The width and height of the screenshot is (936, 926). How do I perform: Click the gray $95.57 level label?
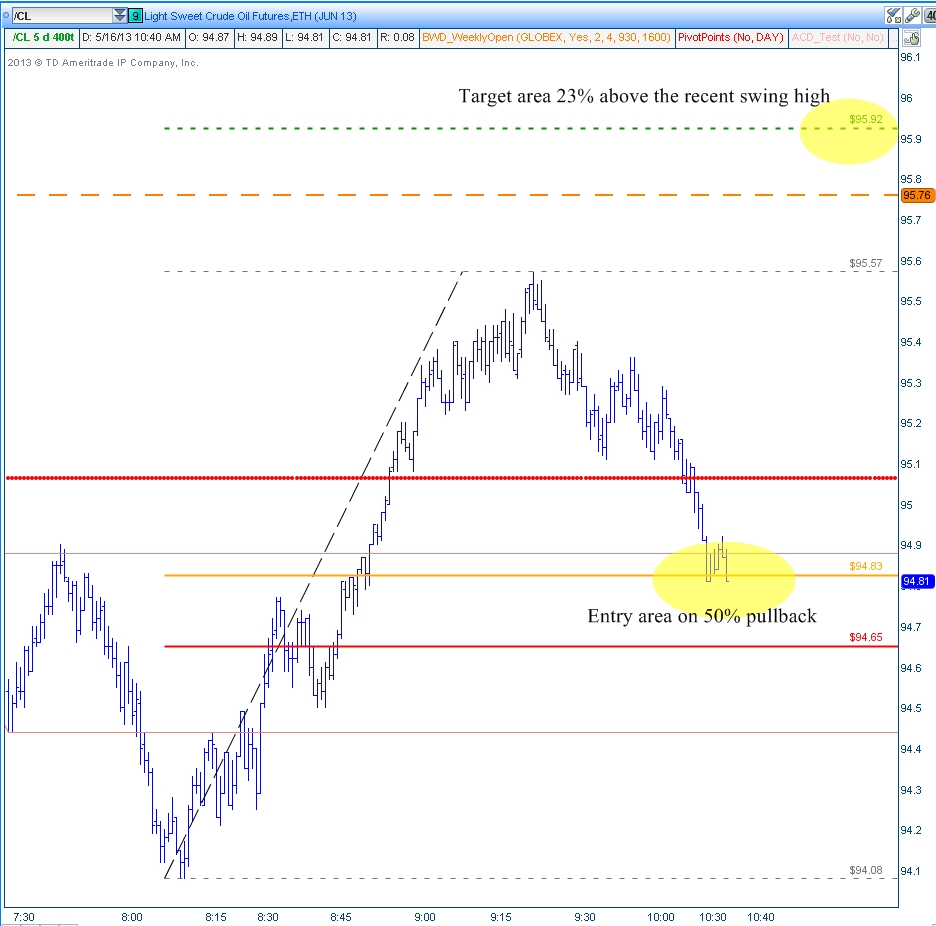coord(866,263)
